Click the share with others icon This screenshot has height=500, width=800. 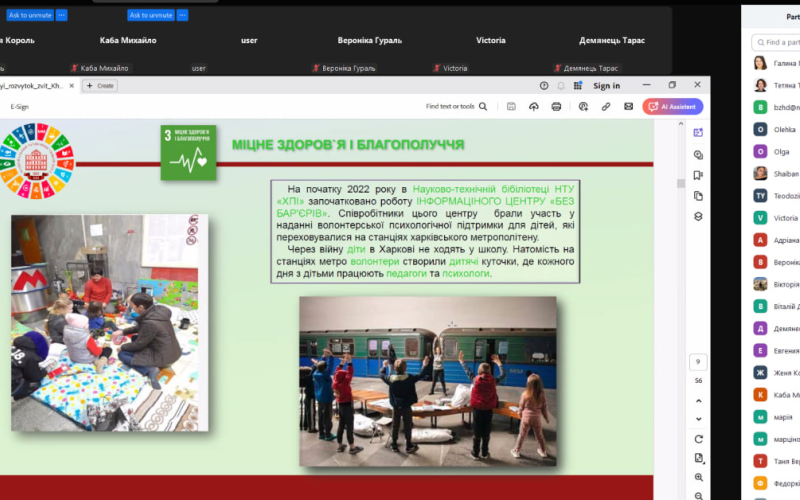[x=583, y=106]
